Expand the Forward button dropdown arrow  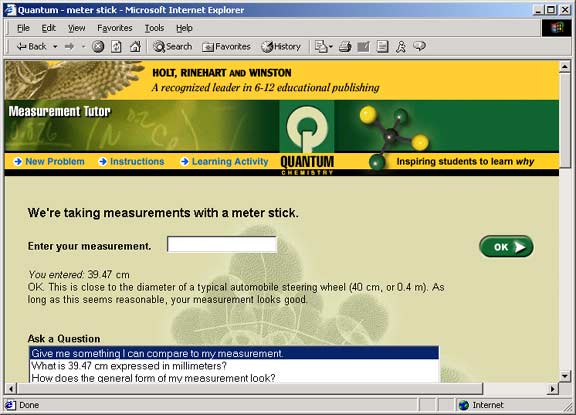pyautogui.click(x=83, y=47)
